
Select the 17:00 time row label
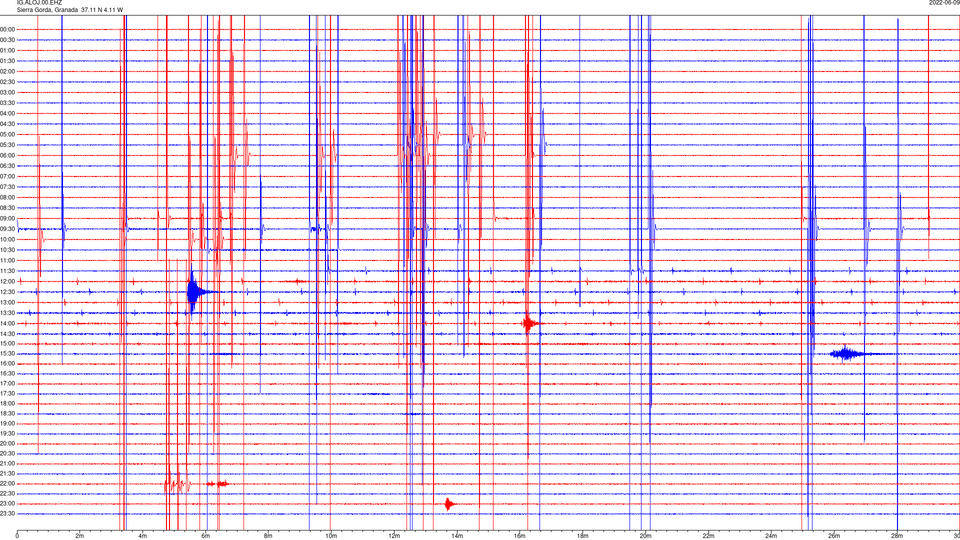tap(8, 384)
